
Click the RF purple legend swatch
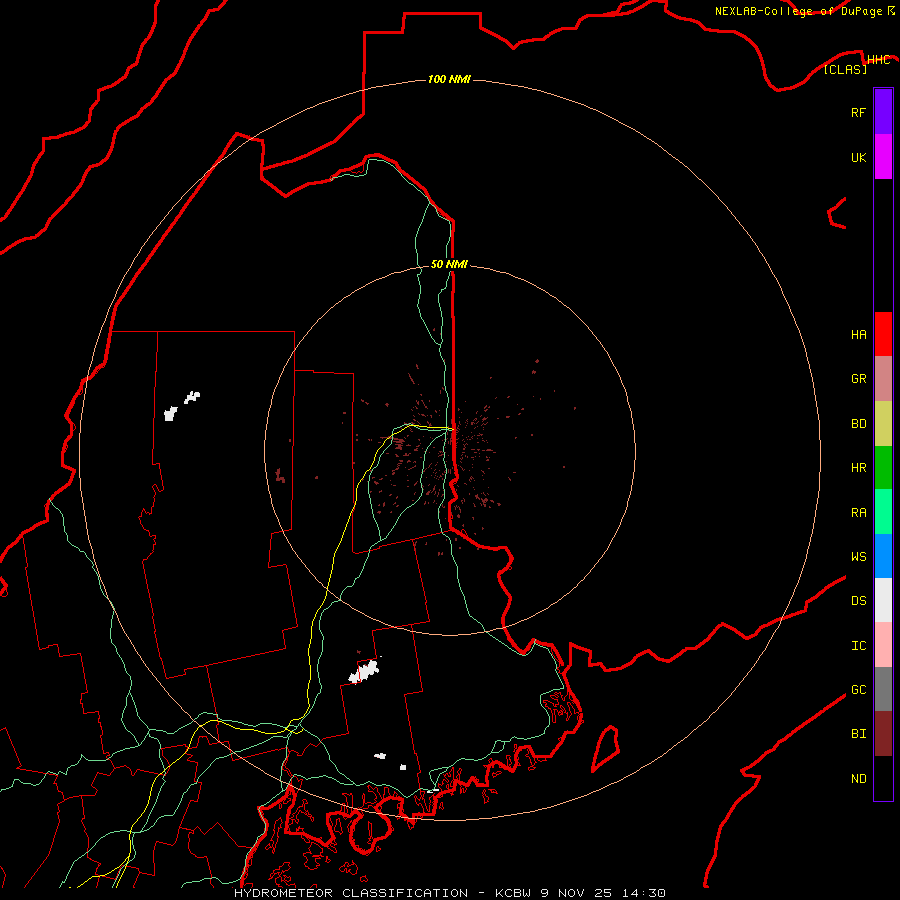click(x=883, y=112)
